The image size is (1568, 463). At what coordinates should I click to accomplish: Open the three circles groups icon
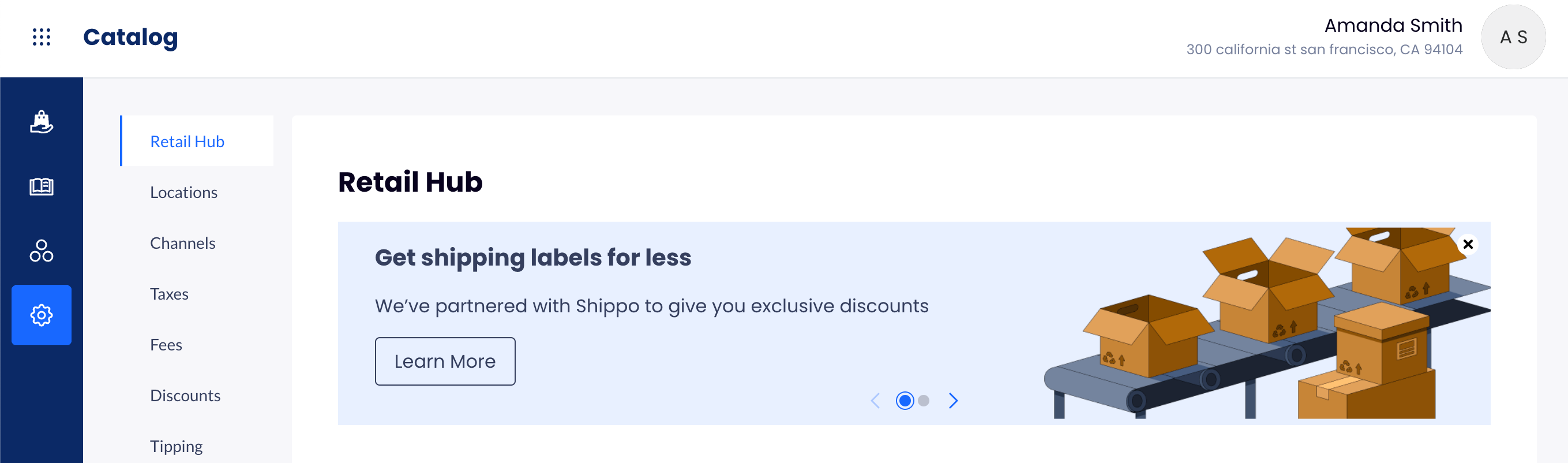tap(42, 251)
